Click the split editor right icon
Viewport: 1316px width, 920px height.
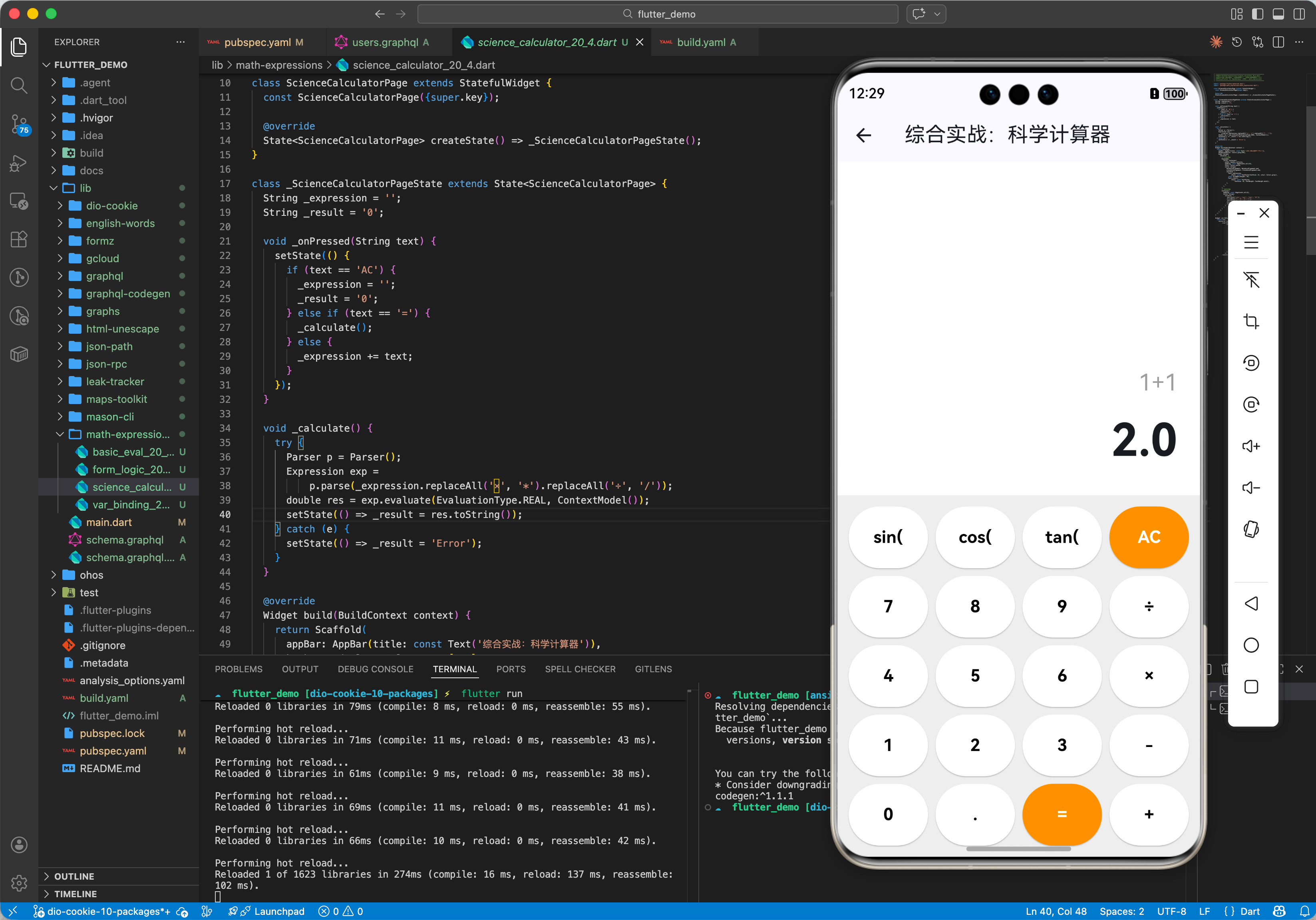(1278, 42)
